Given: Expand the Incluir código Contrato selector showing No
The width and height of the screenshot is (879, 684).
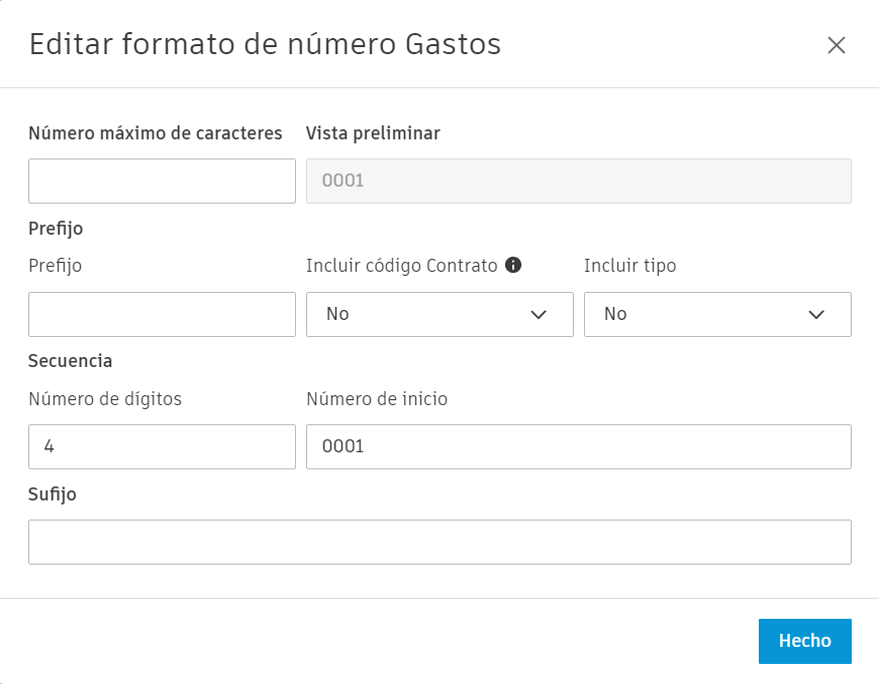Looking at the screenshot, I should [439, 314].
